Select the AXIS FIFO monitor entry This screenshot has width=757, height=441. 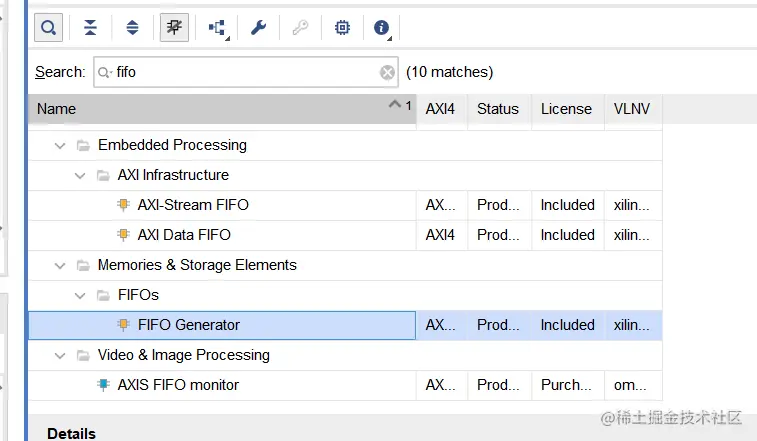[178, 385]
